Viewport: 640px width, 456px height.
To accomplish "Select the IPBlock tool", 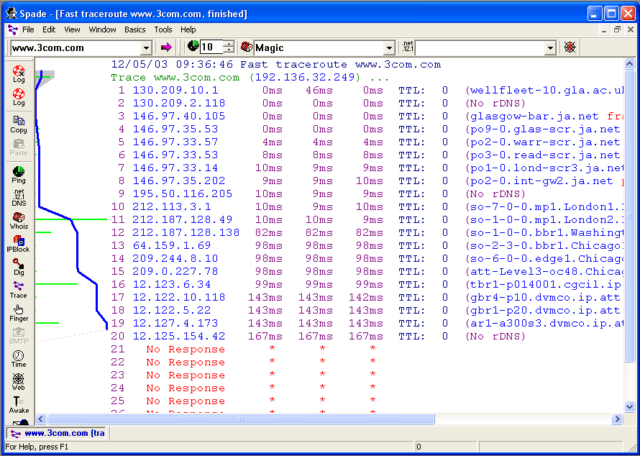I will pyautogui.click(x=19, y=244).
